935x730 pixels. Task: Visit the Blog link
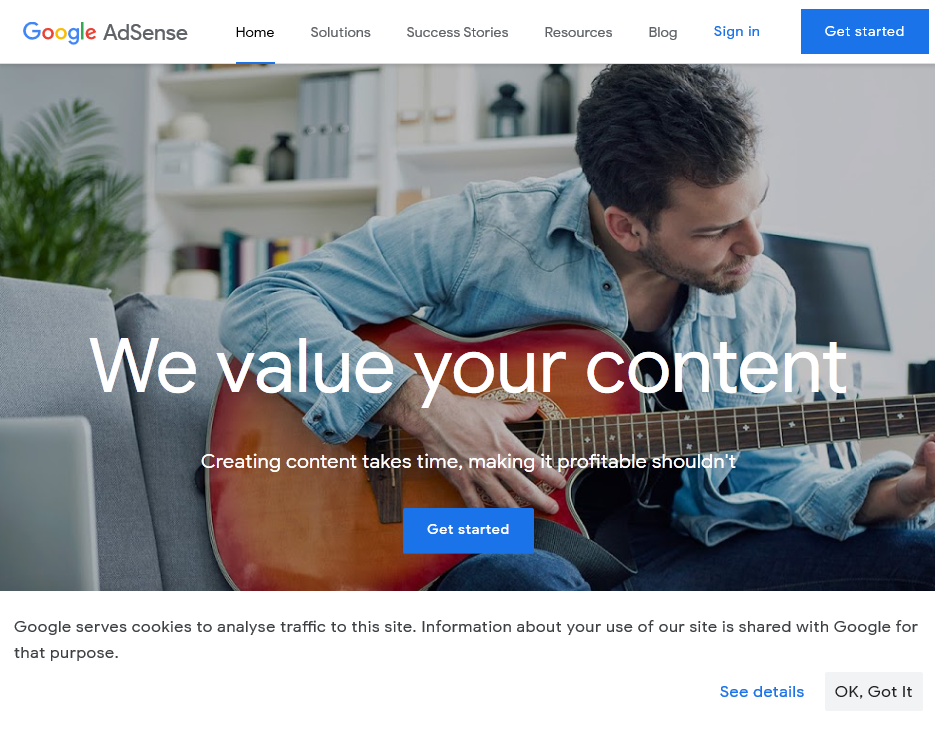662,32
